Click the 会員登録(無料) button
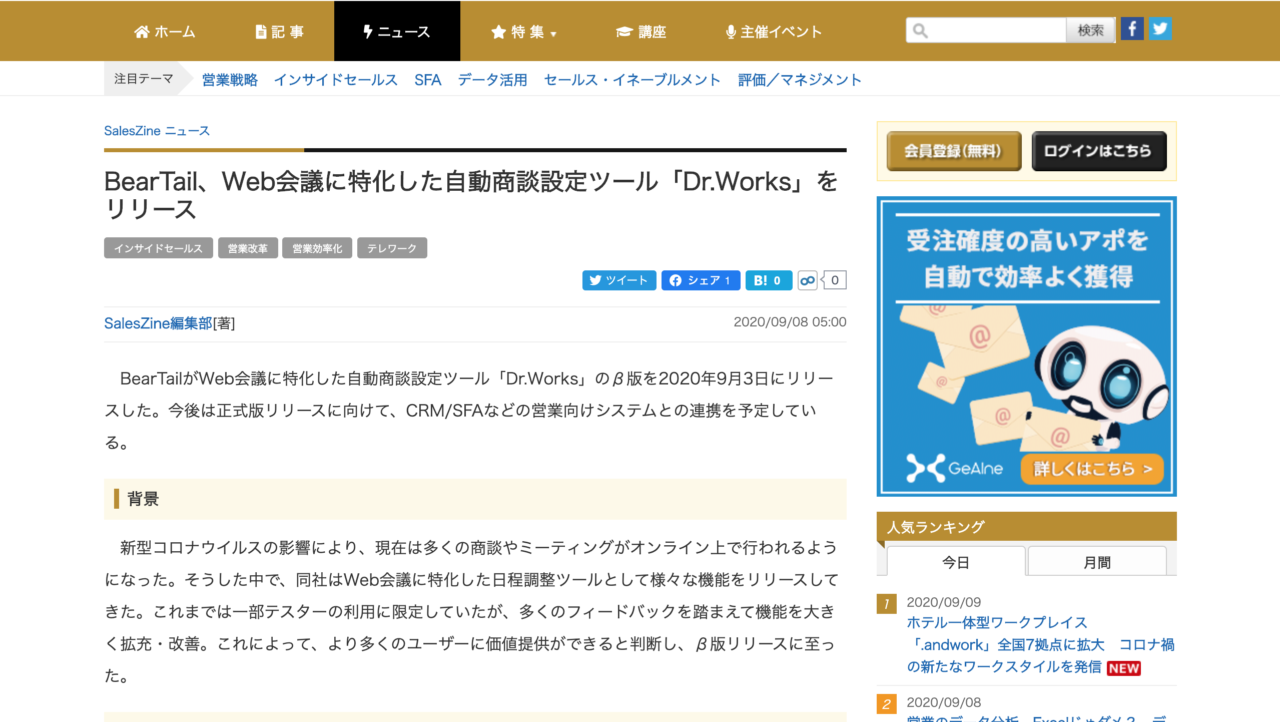 click(x=954, y=151)
